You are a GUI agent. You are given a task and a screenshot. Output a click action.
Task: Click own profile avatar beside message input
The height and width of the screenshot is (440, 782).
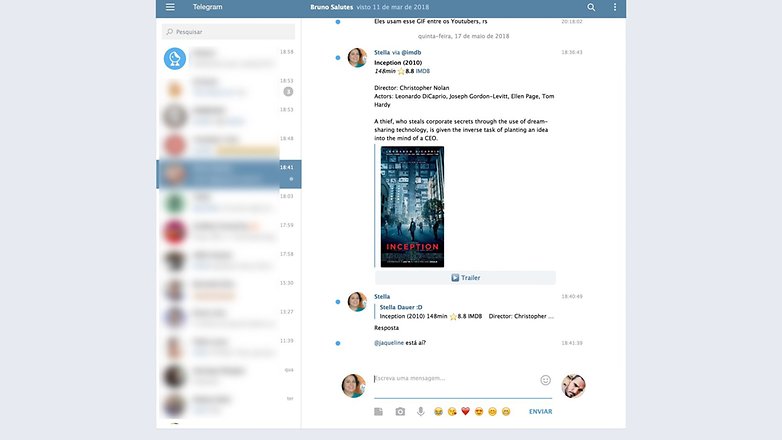click(353, 386)
